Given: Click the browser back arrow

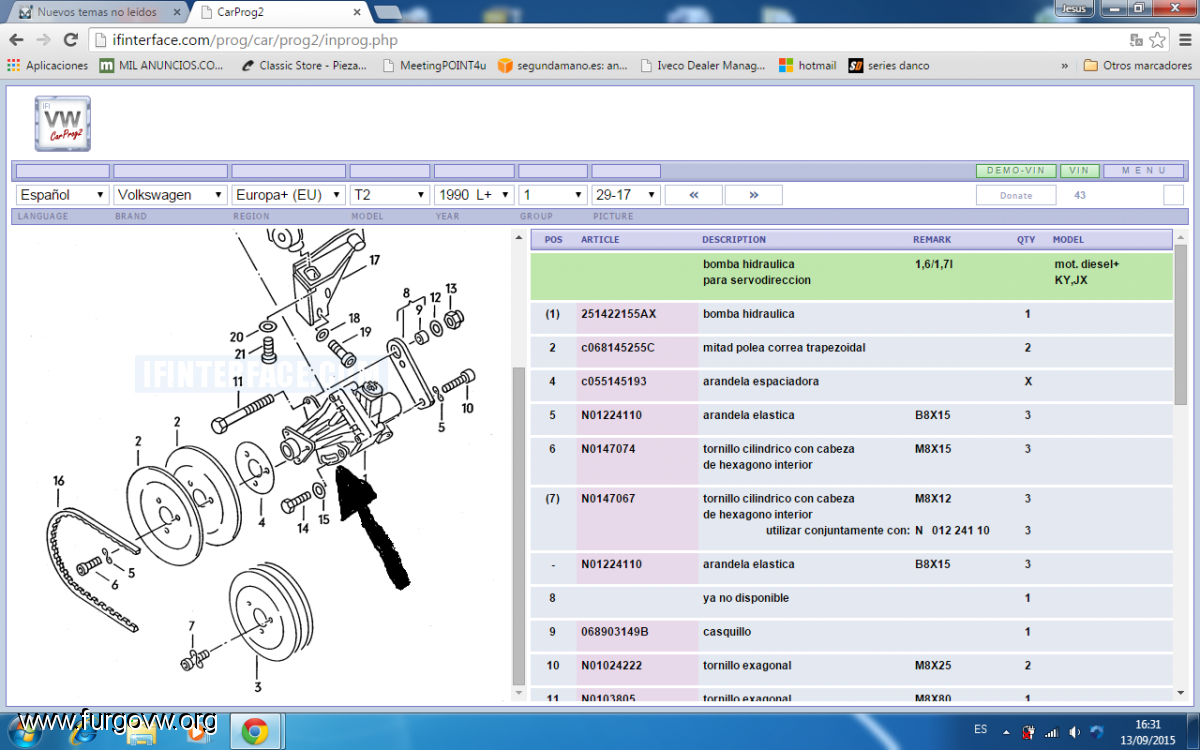Looking at the screenshot, I should [16, 40].
